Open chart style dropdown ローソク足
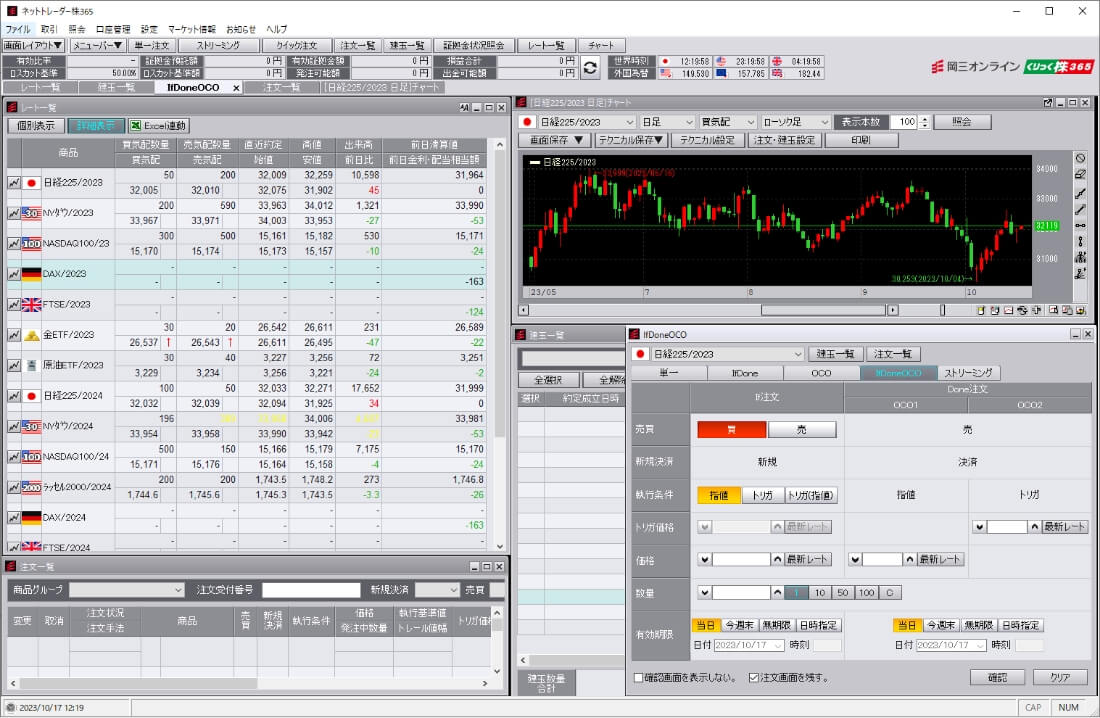The height and width of the screenshot is (718, 1100). point(795,122)
